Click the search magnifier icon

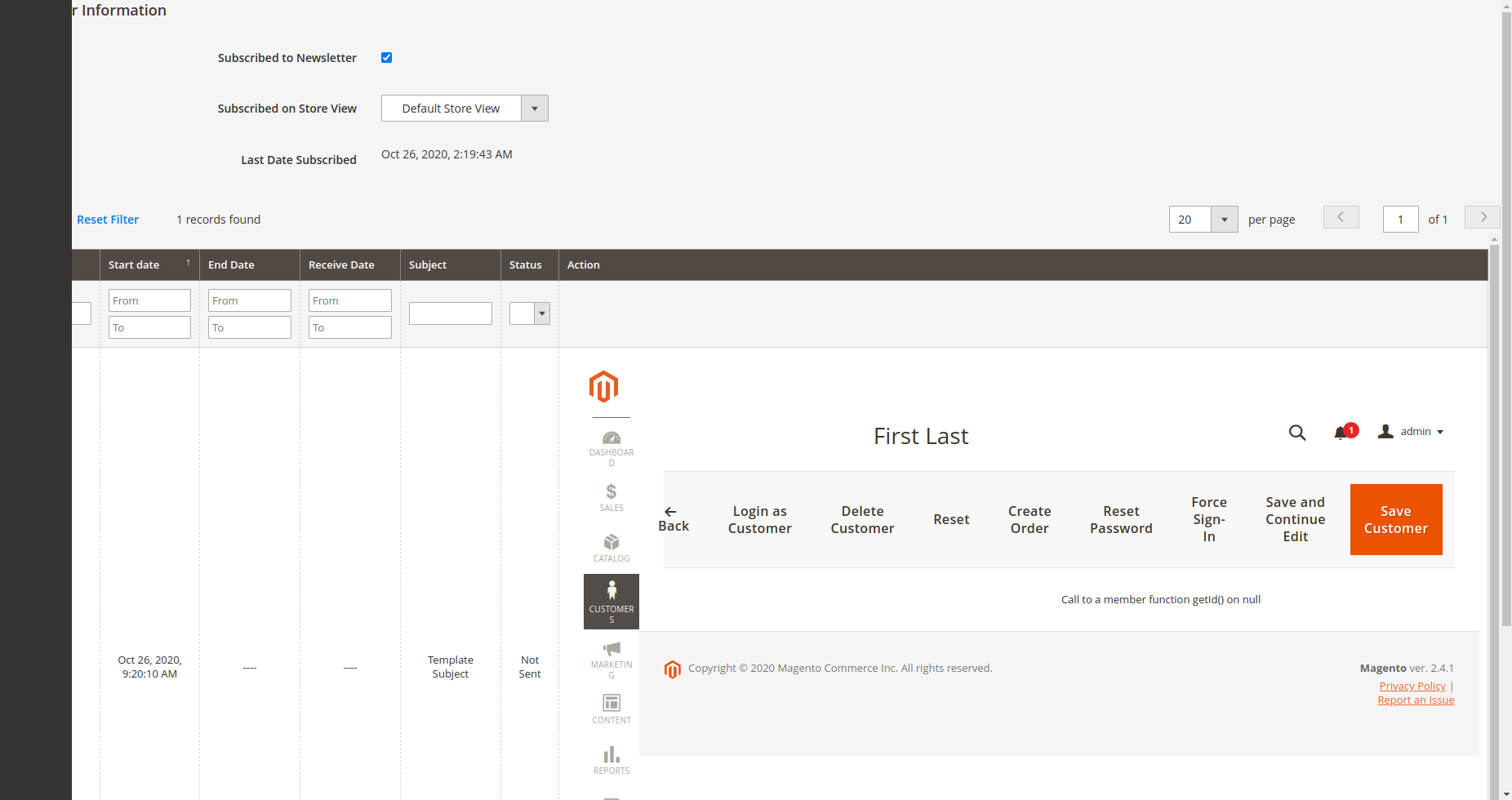pos(1297,433)
